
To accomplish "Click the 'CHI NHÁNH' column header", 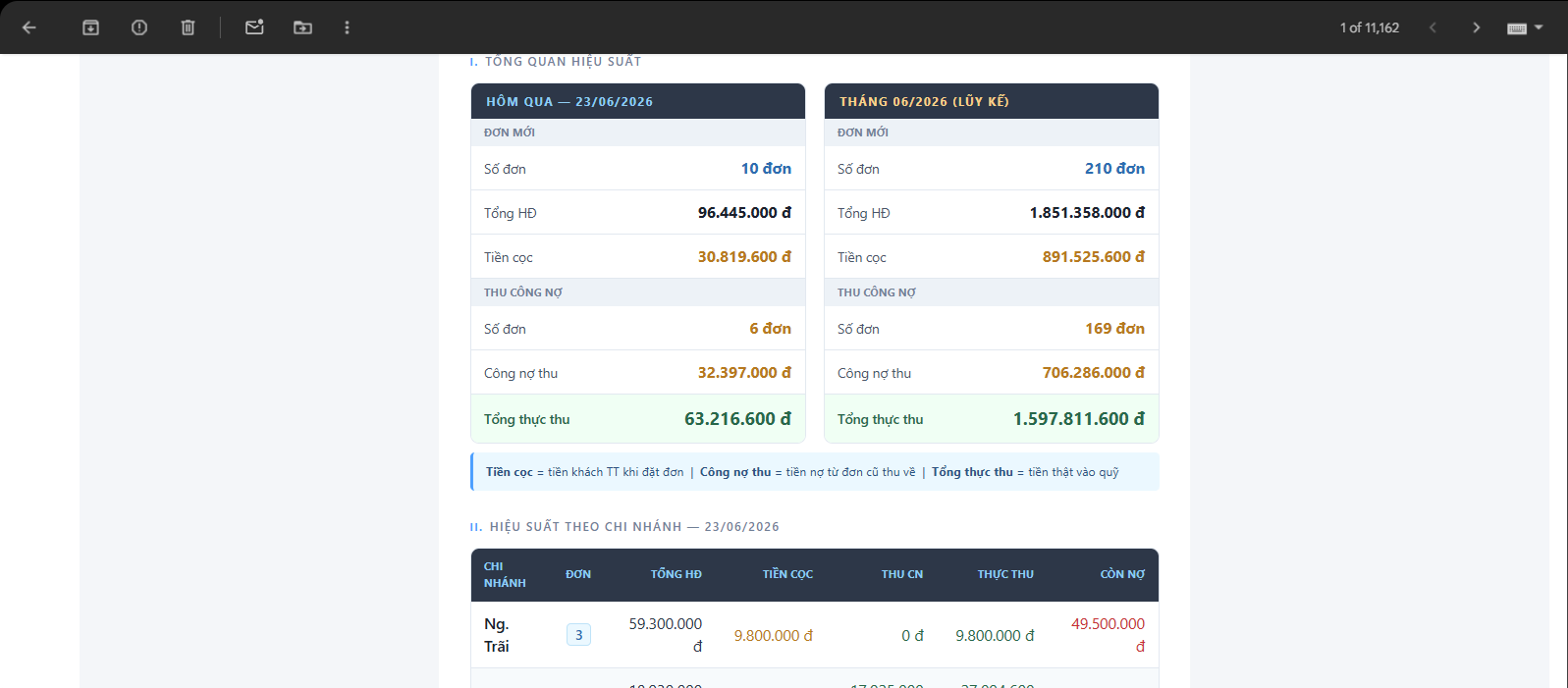I will [505, 574].
